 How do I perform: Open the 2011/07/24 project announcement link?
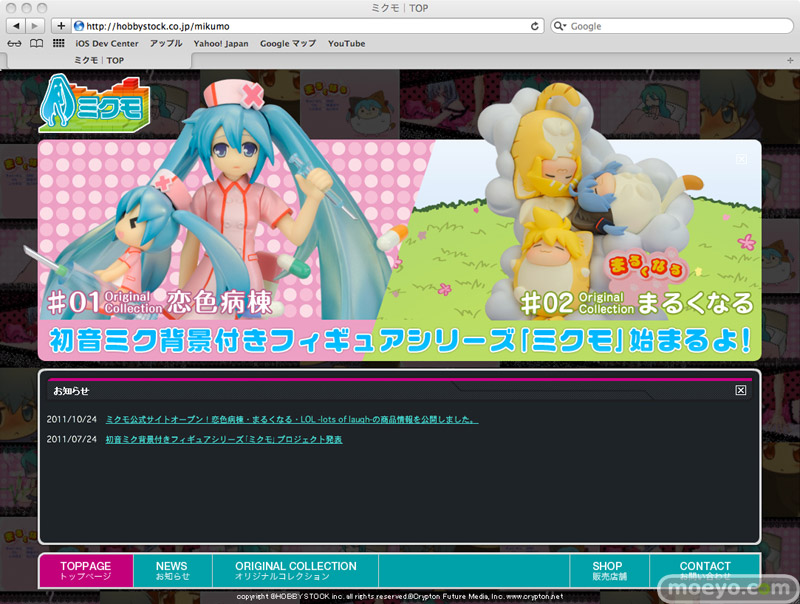[x=224, y=439]
